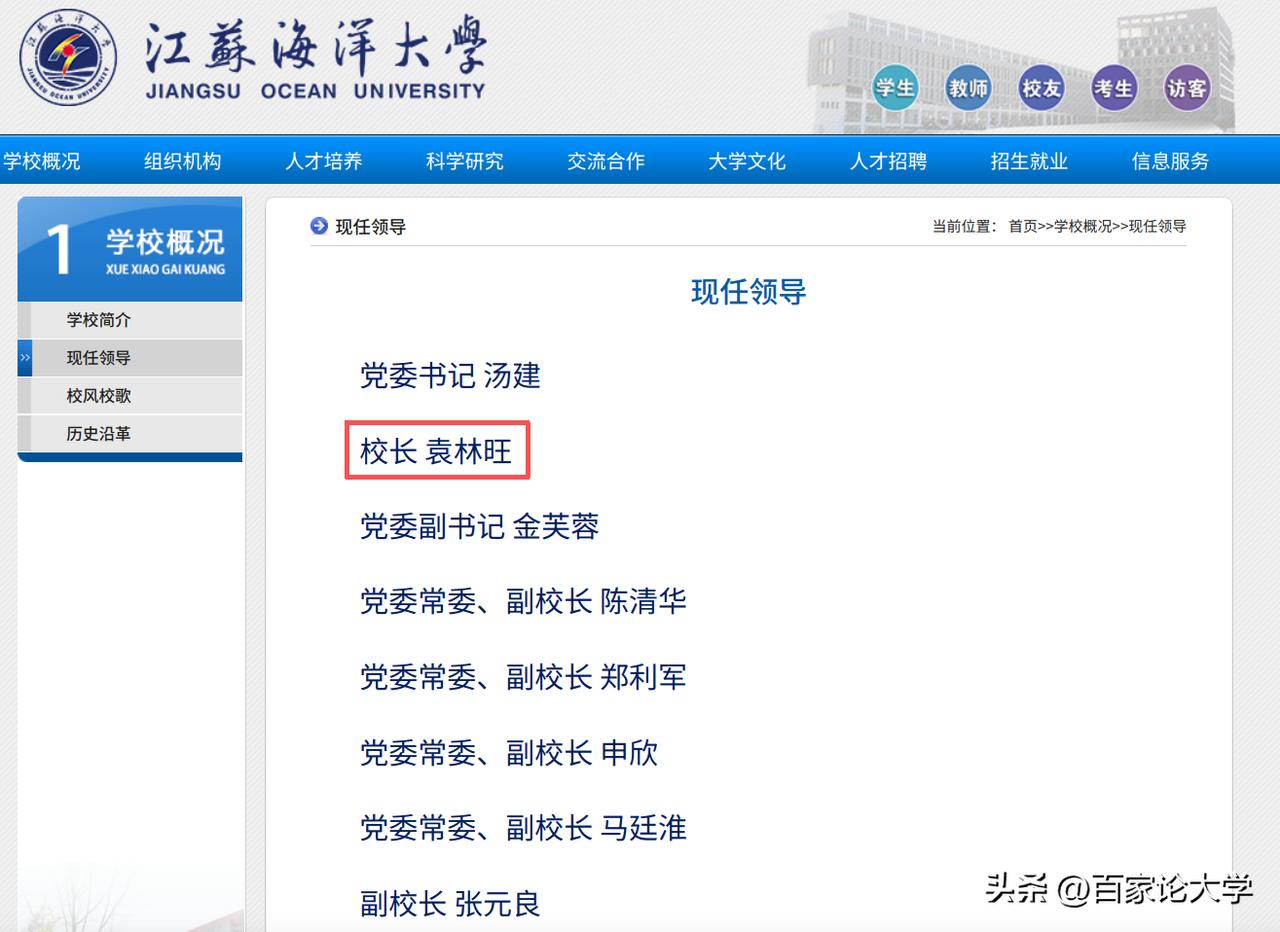1280x932 pixels.
Task: Open the 访客 (visitors) round button
Action: (x=1187, y=88)
